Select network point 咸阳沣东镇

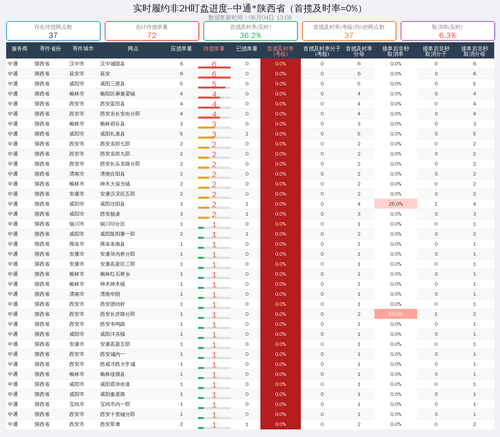click(x=112, y=334)
